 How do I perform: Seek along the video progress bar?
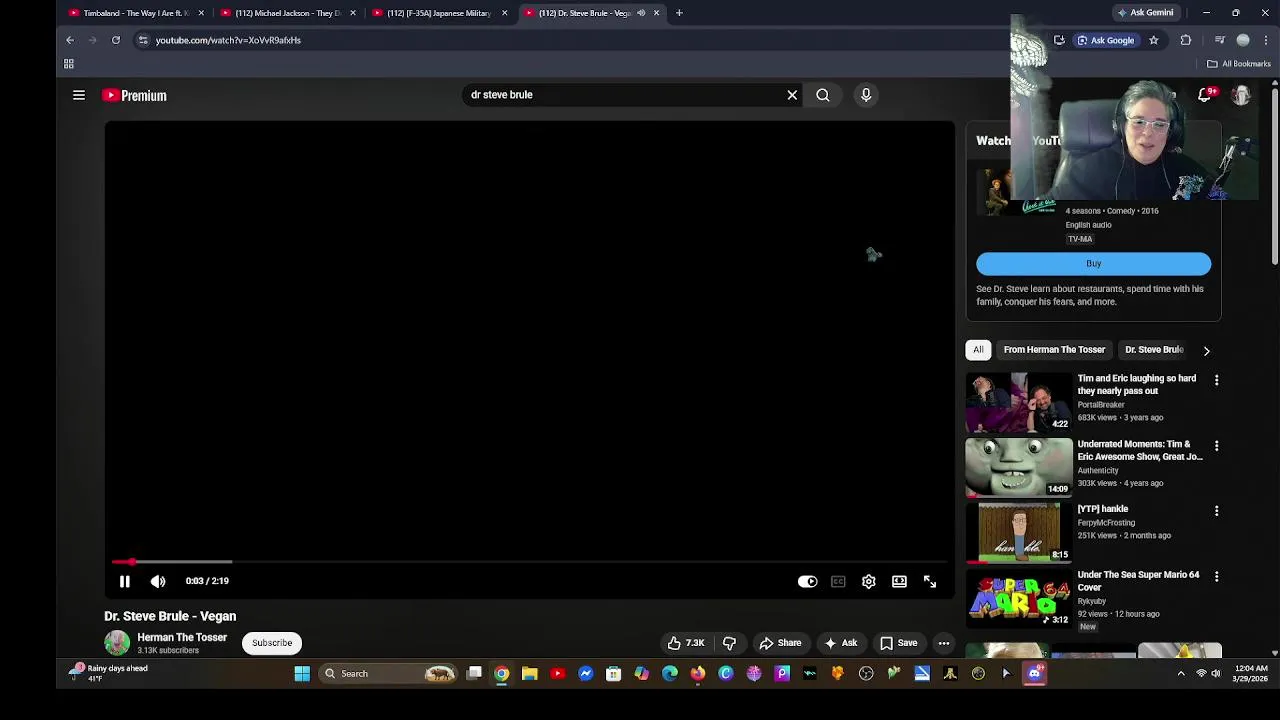coord(530,562)
